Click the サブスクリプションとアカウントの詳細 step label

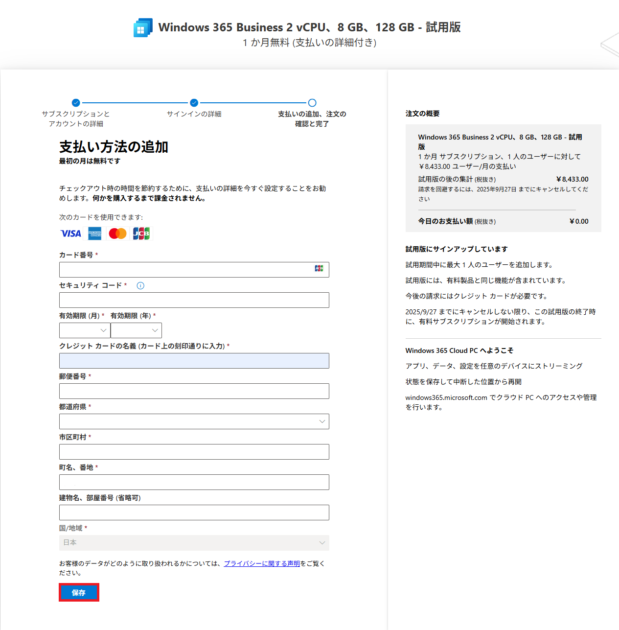tap(76, 119)
